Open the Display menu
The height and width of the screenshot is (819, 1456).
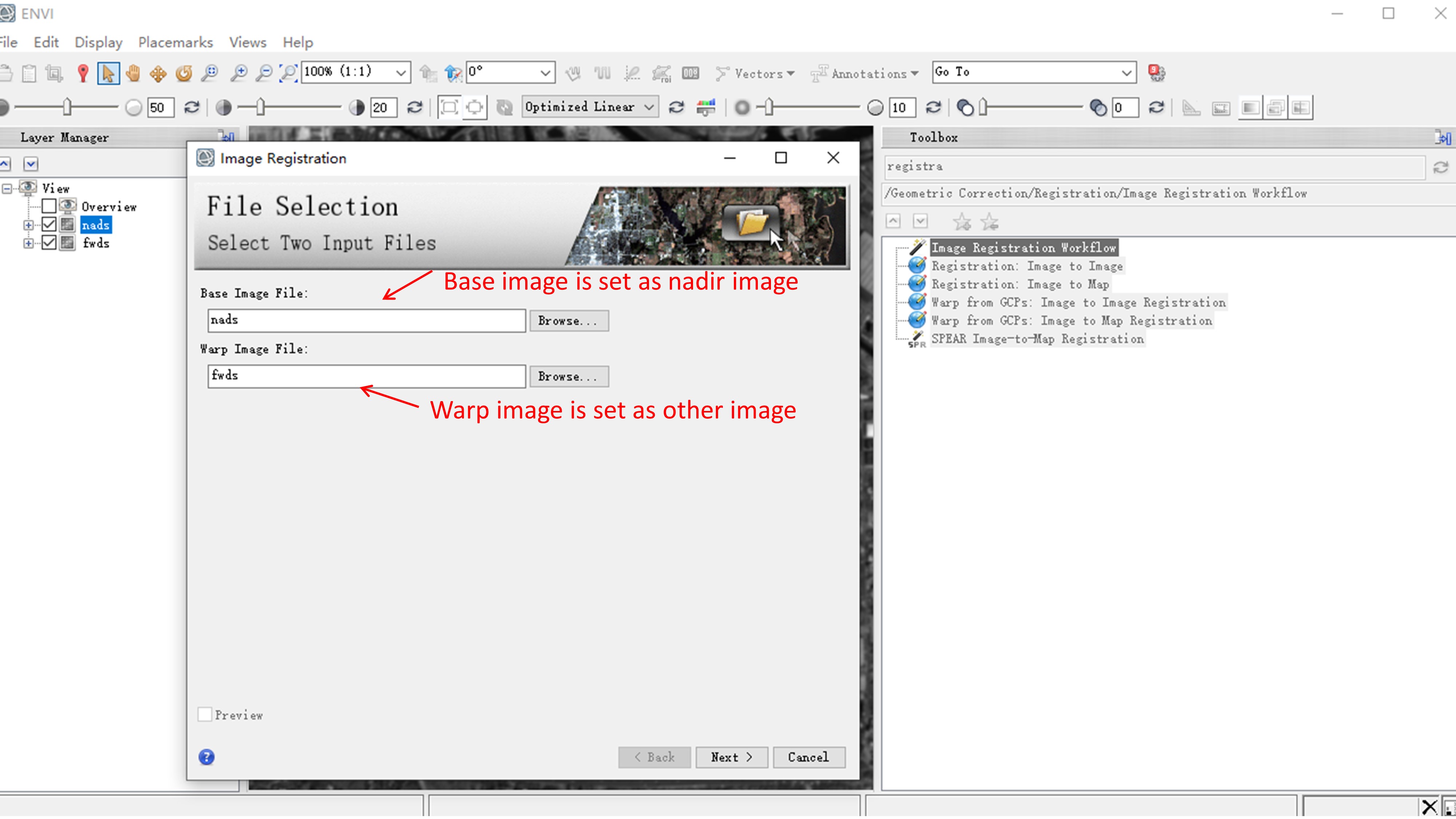click(x=97, y=42)
